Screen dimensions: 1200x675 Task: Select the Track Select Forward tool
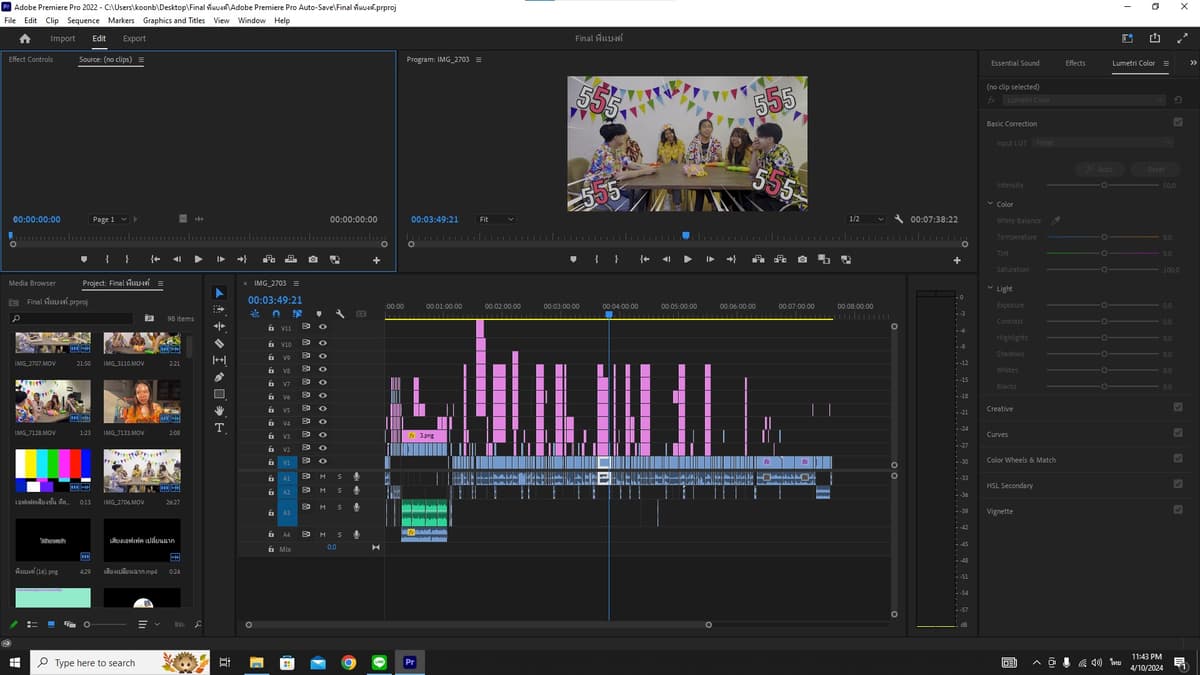220,309
